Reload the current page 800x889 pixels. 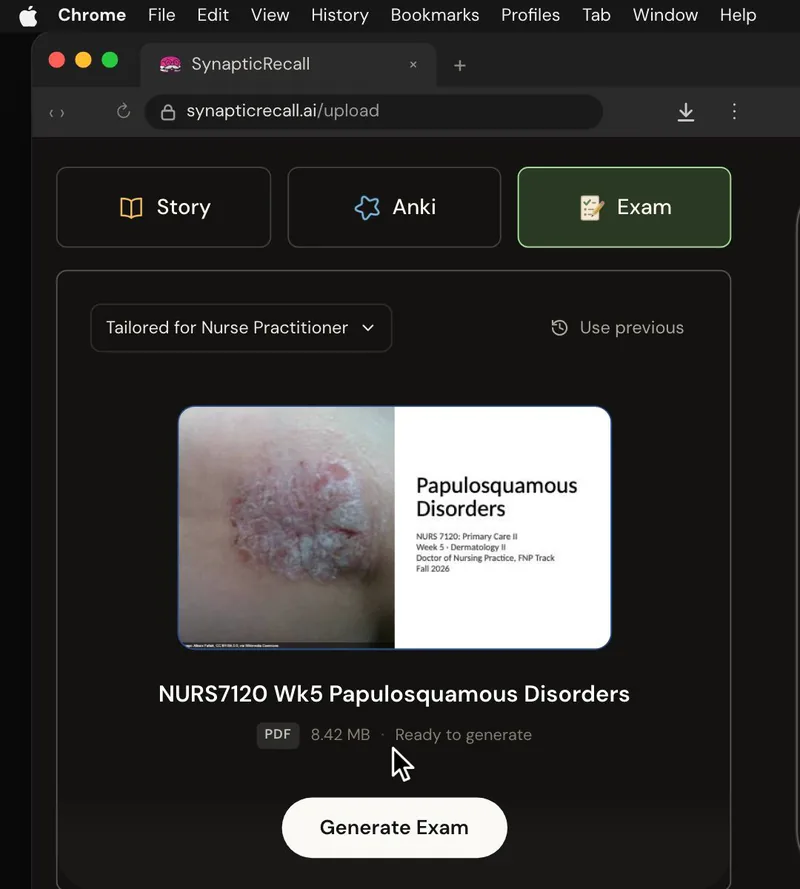tap(123, 111)
